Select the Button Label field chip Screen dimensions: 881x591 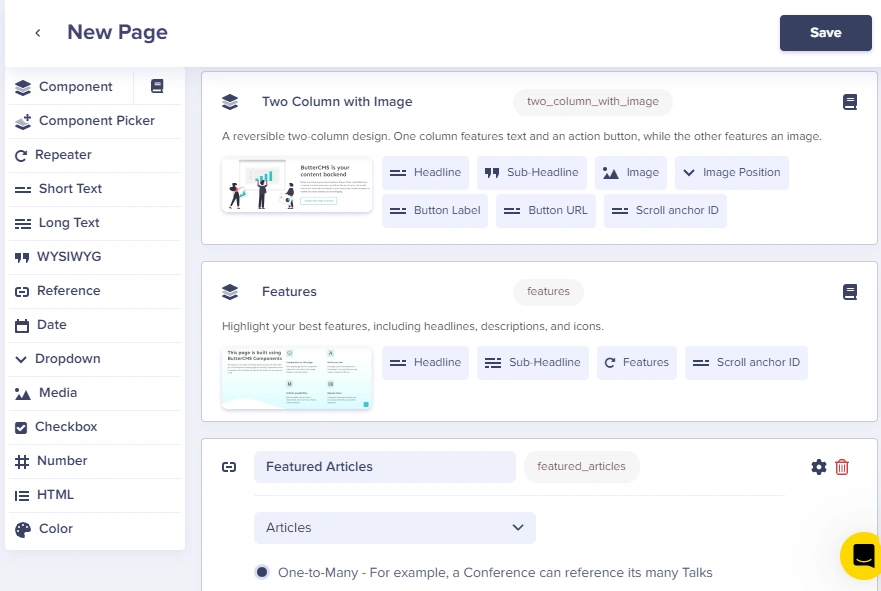435,211
